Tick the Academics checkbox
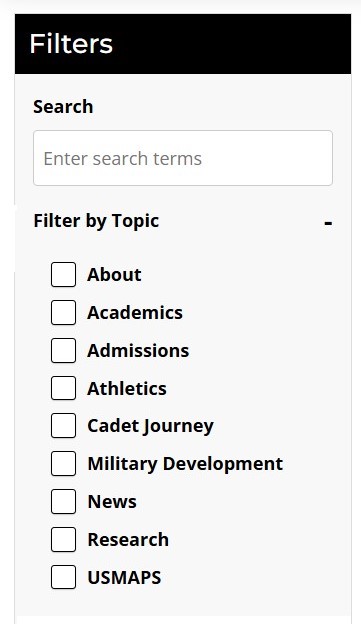 point(63,312)
